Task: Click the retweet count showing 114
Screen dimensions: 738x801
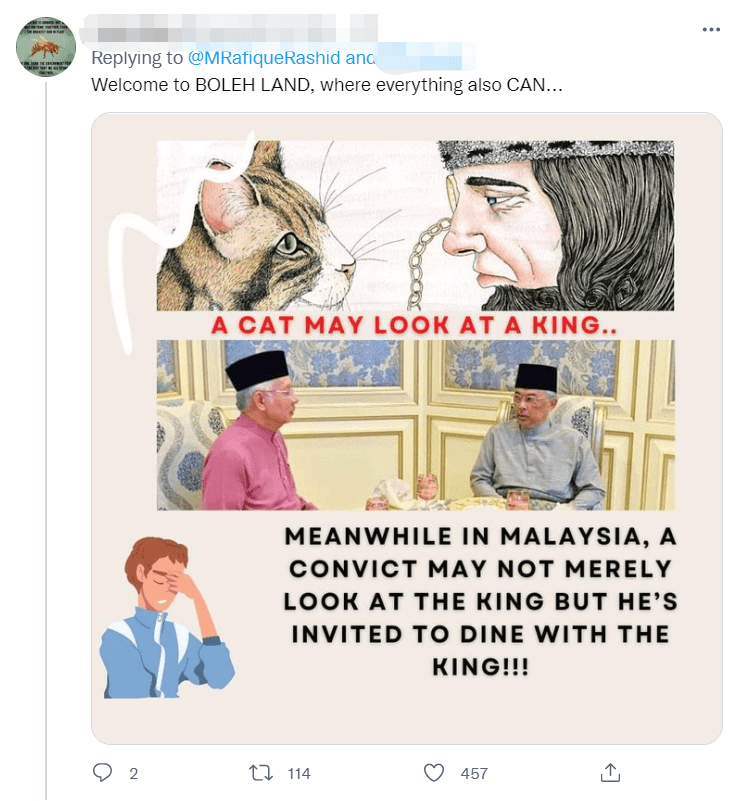Action: (298, 773)
